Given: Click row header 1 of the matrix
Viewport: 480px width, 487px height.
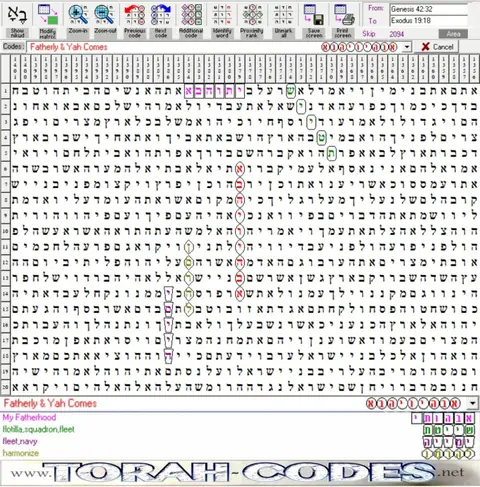Looking at the screenshot, I should pyautogui.click(x=5, y=91).
